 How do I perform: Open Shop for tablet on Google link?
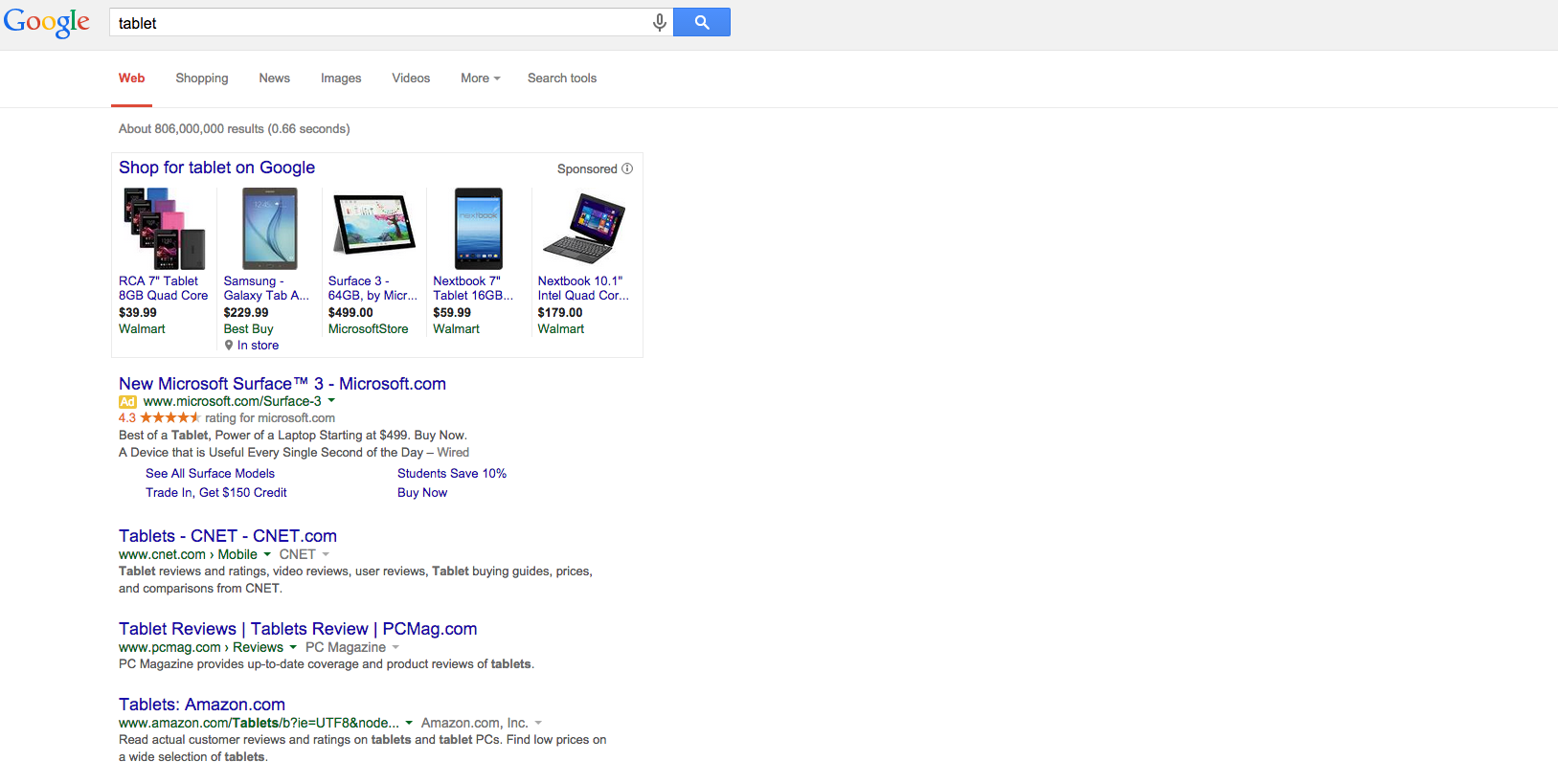pyautogui.click(x=216, y=168)
